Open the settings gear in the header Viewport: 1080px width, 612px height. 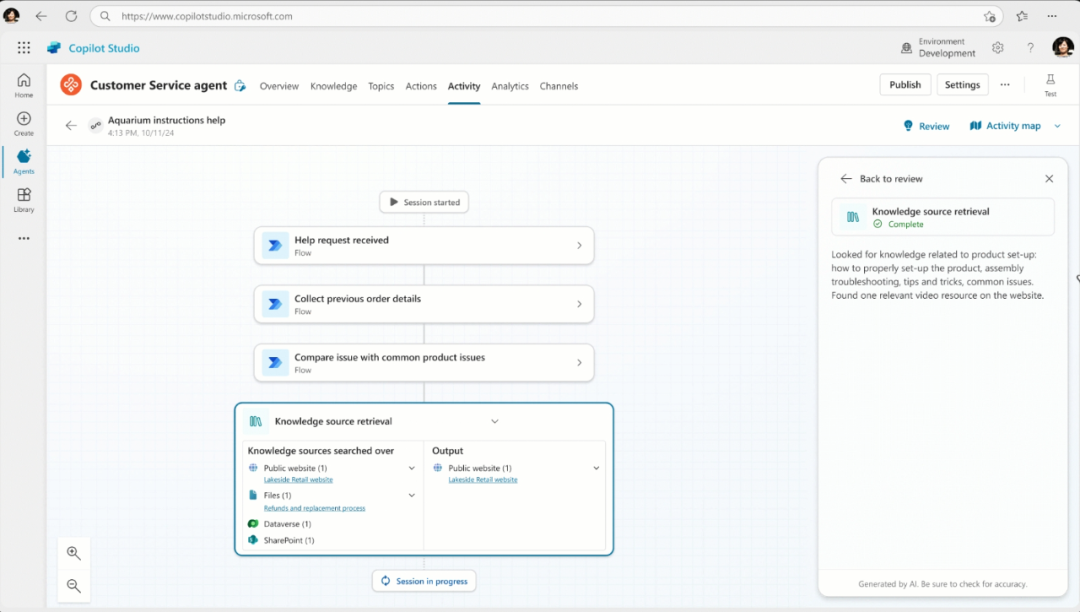tap(997, 48)
